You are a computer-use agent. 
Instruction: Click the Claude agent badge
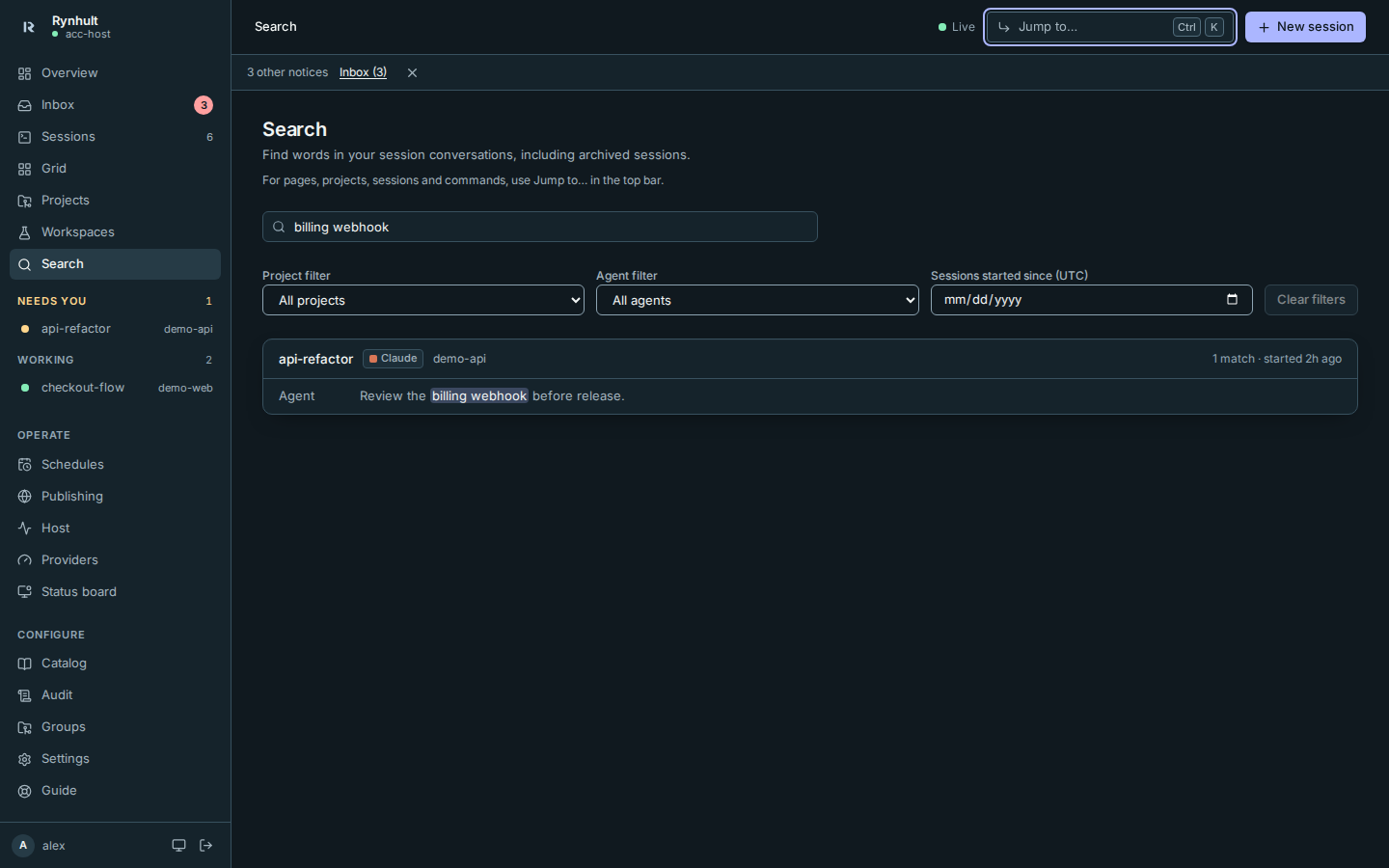tap(393, 359)
